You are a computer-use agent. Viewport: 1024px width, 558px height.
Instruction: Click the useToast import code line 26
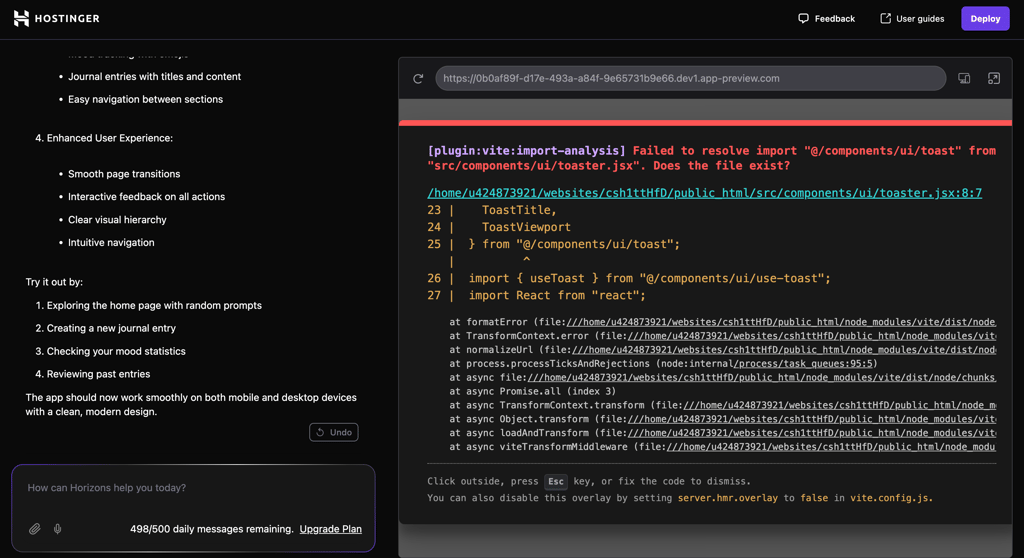point(650,278)
